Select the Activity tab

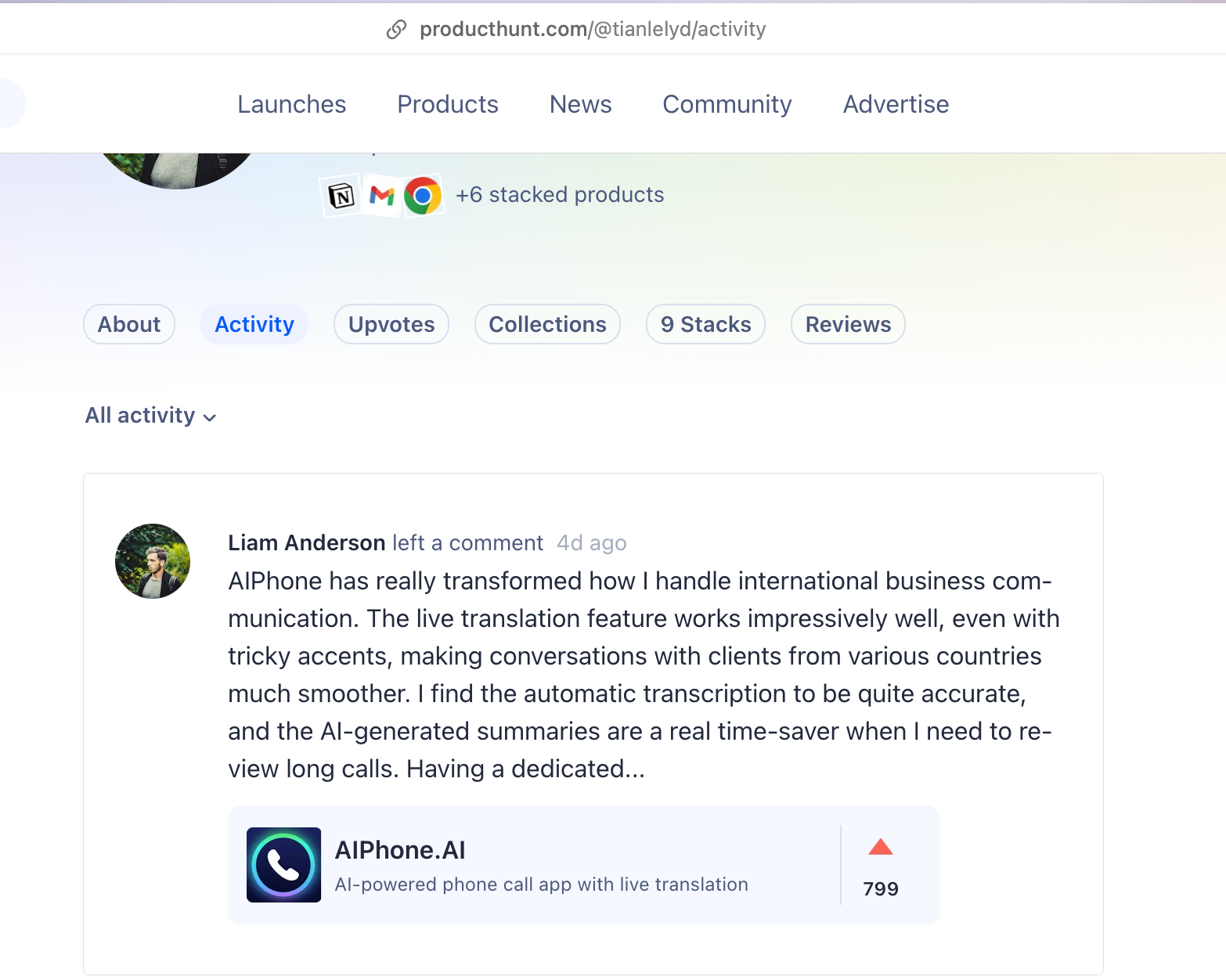pyautogui.click(x=254, y=325)
